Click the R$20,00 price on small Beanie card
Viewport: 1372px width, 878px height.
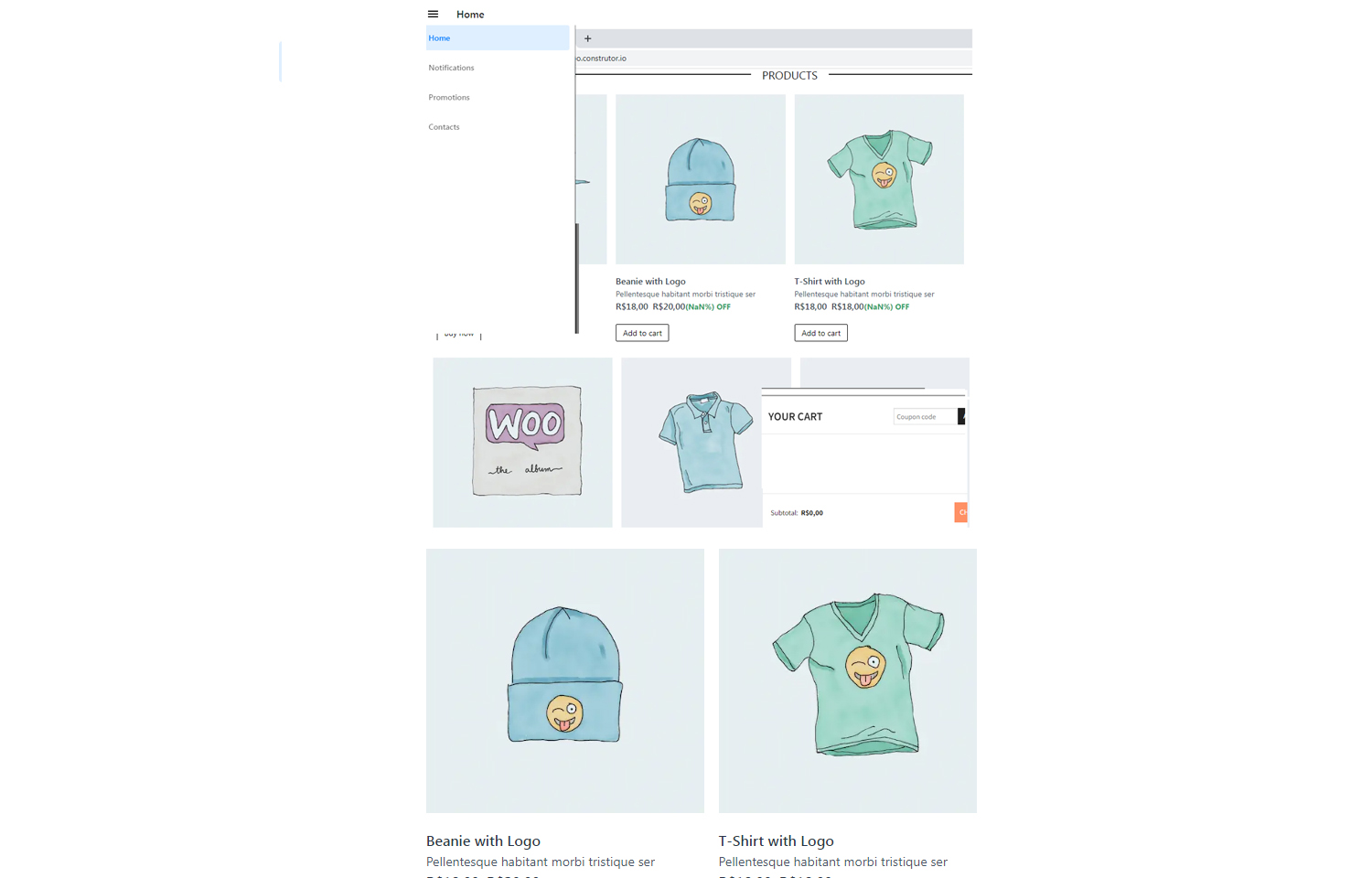669,306
